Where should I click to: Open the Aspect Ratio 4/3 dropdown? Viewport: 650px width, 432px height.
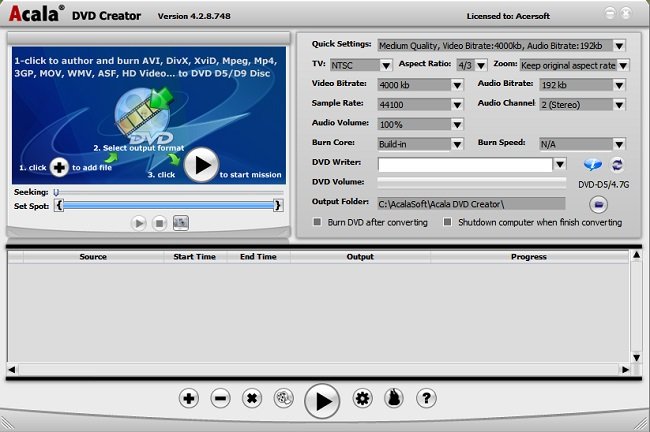481,66
